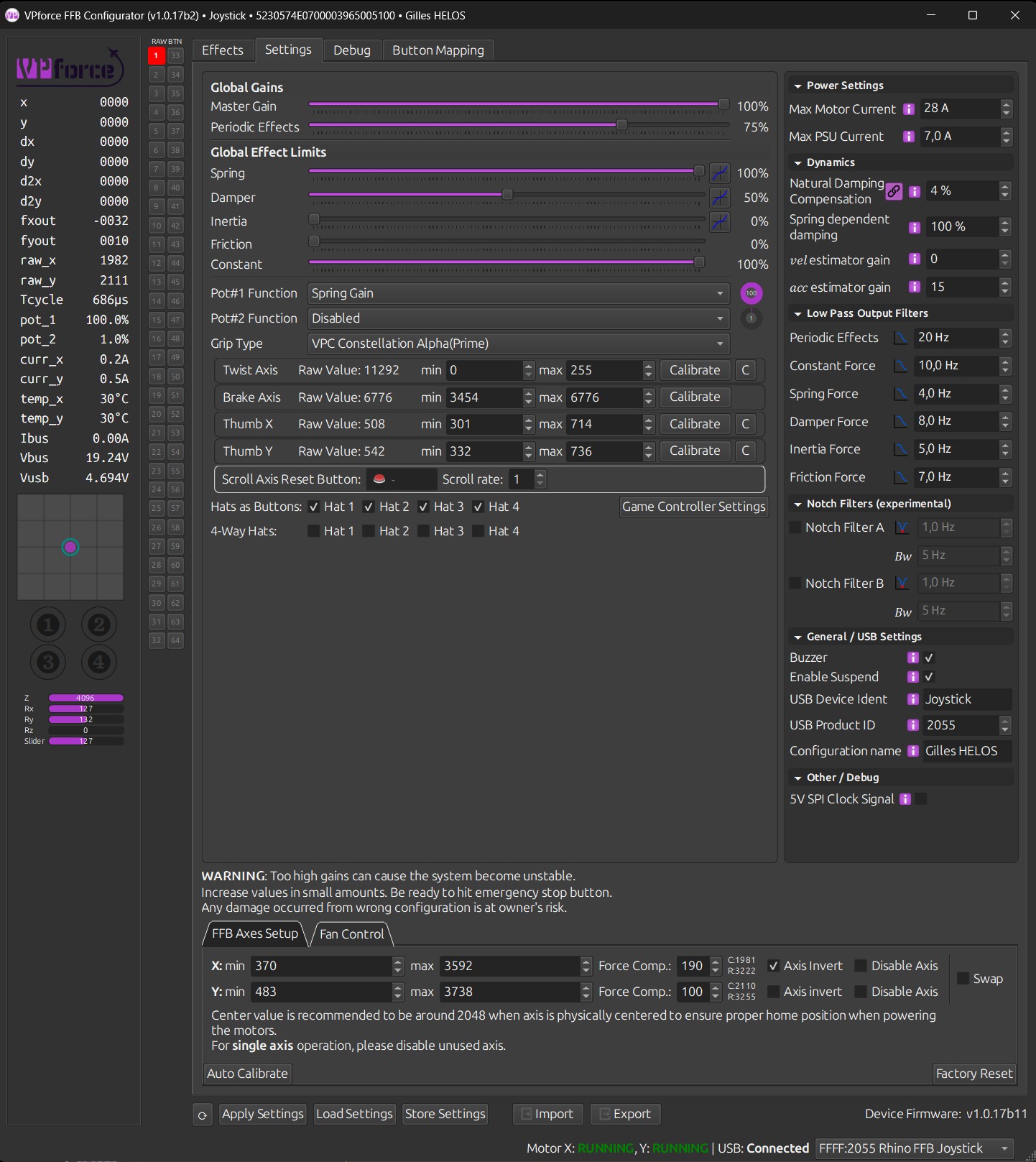Open the Pot#2 Function dropdown
The width and height of the screenshot is (1036, 1162).
point(519,318)
